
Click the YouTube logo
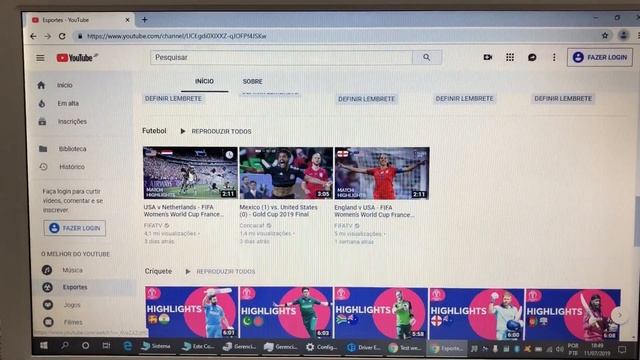pyautogui.click(x=76, y=58)
